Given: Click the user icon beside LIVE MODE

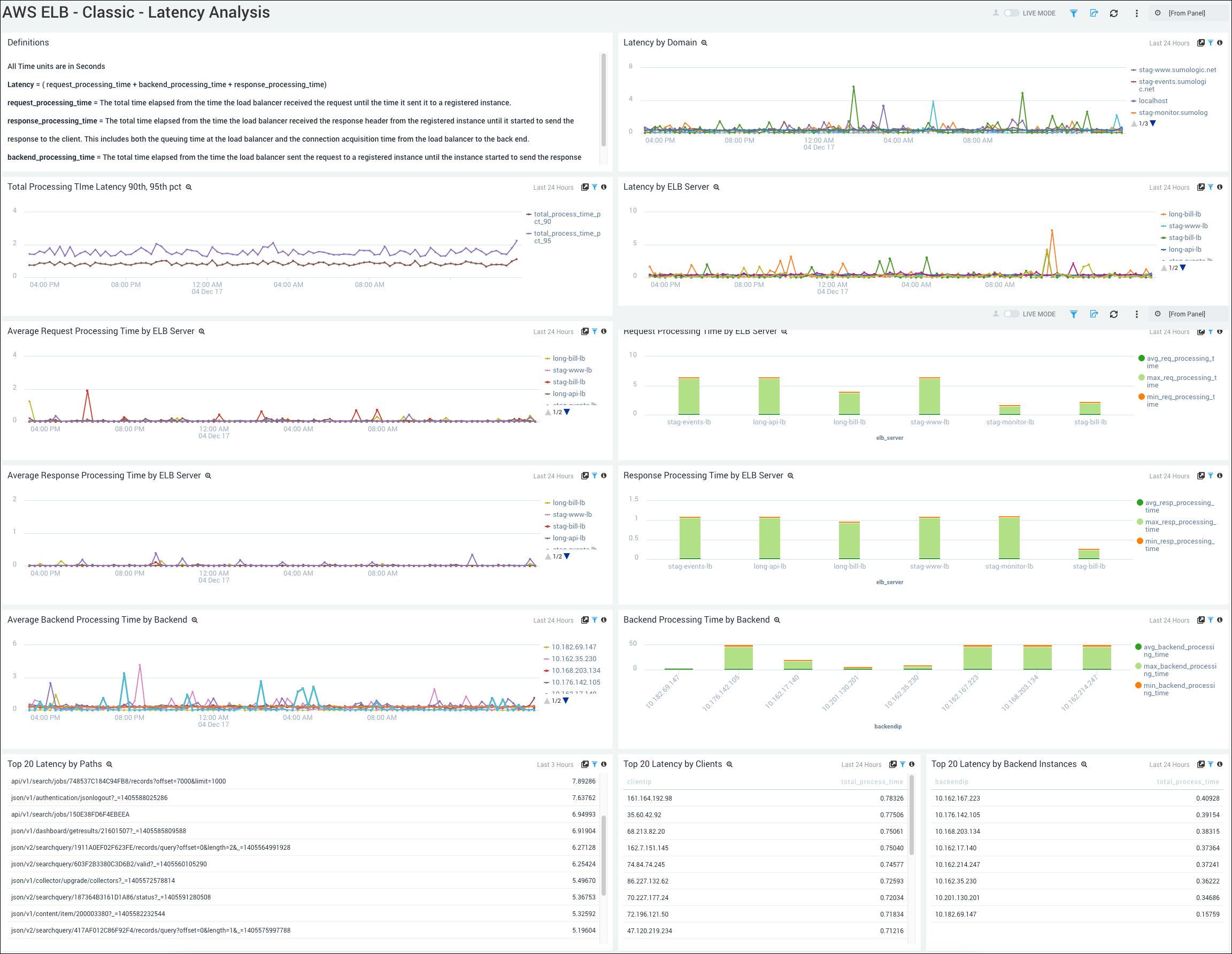Looking at the screenshot, I should pos(996,12).
